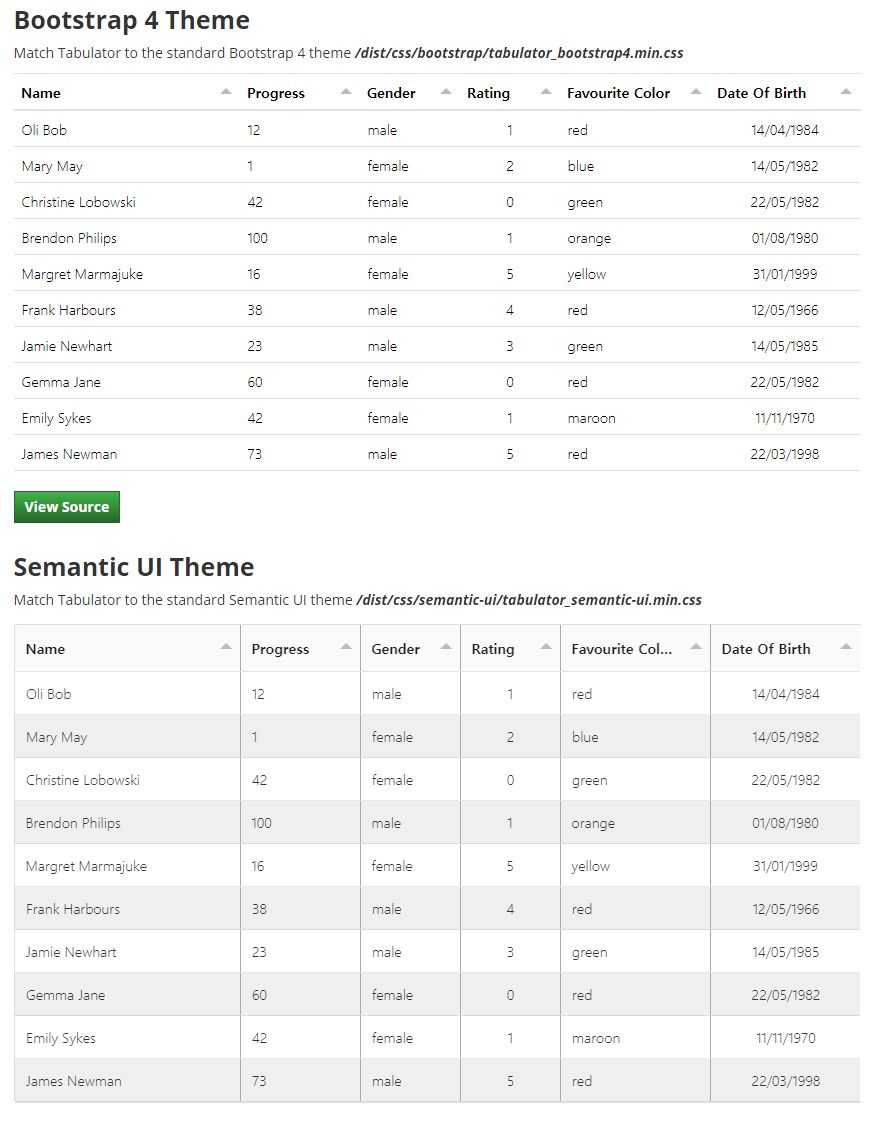Click date 31/01/1999 in Bootstrap table
872x1124 pixels.
click(785, 274)
